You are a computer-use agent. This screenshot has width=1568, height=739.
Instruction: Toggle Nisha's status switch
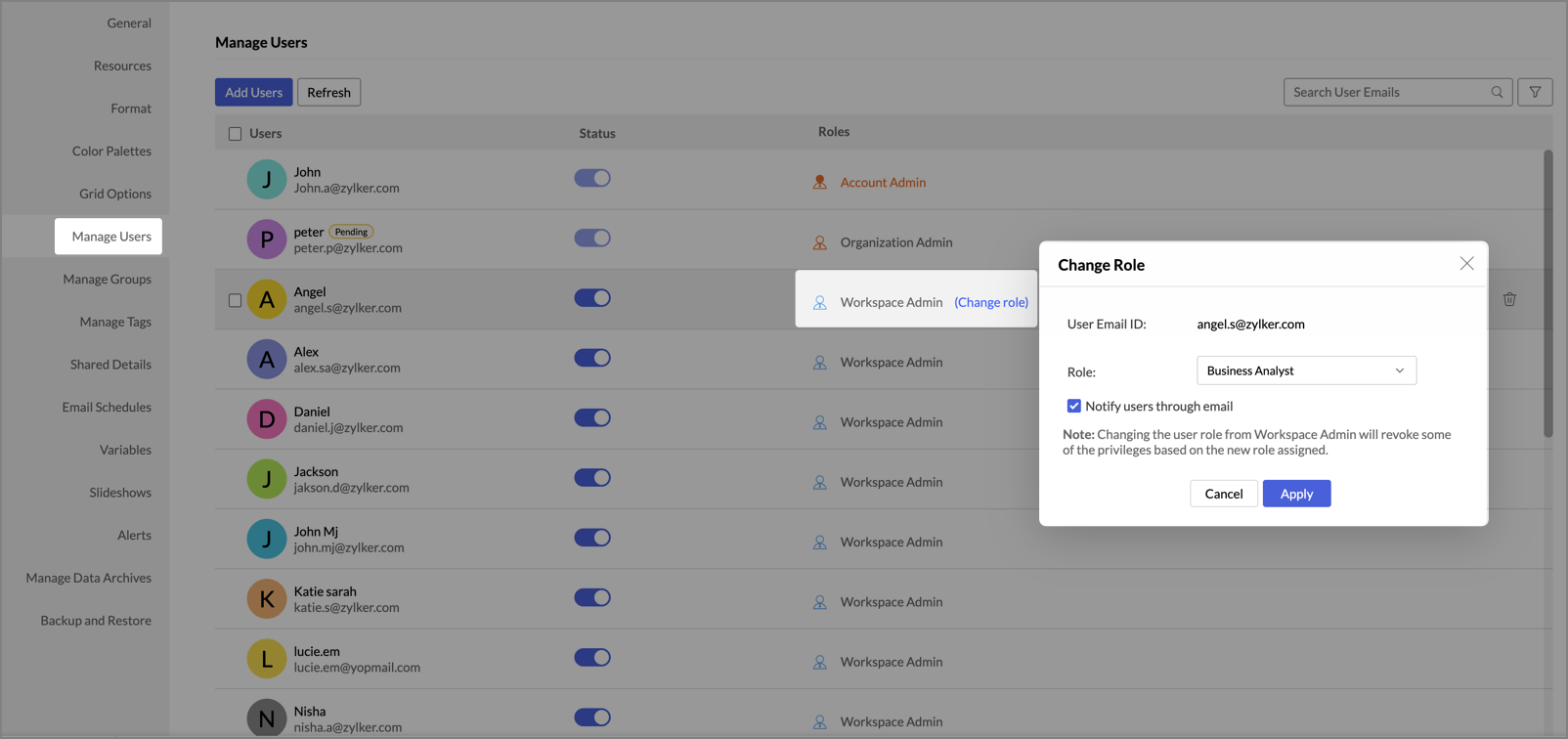[592, 717]
